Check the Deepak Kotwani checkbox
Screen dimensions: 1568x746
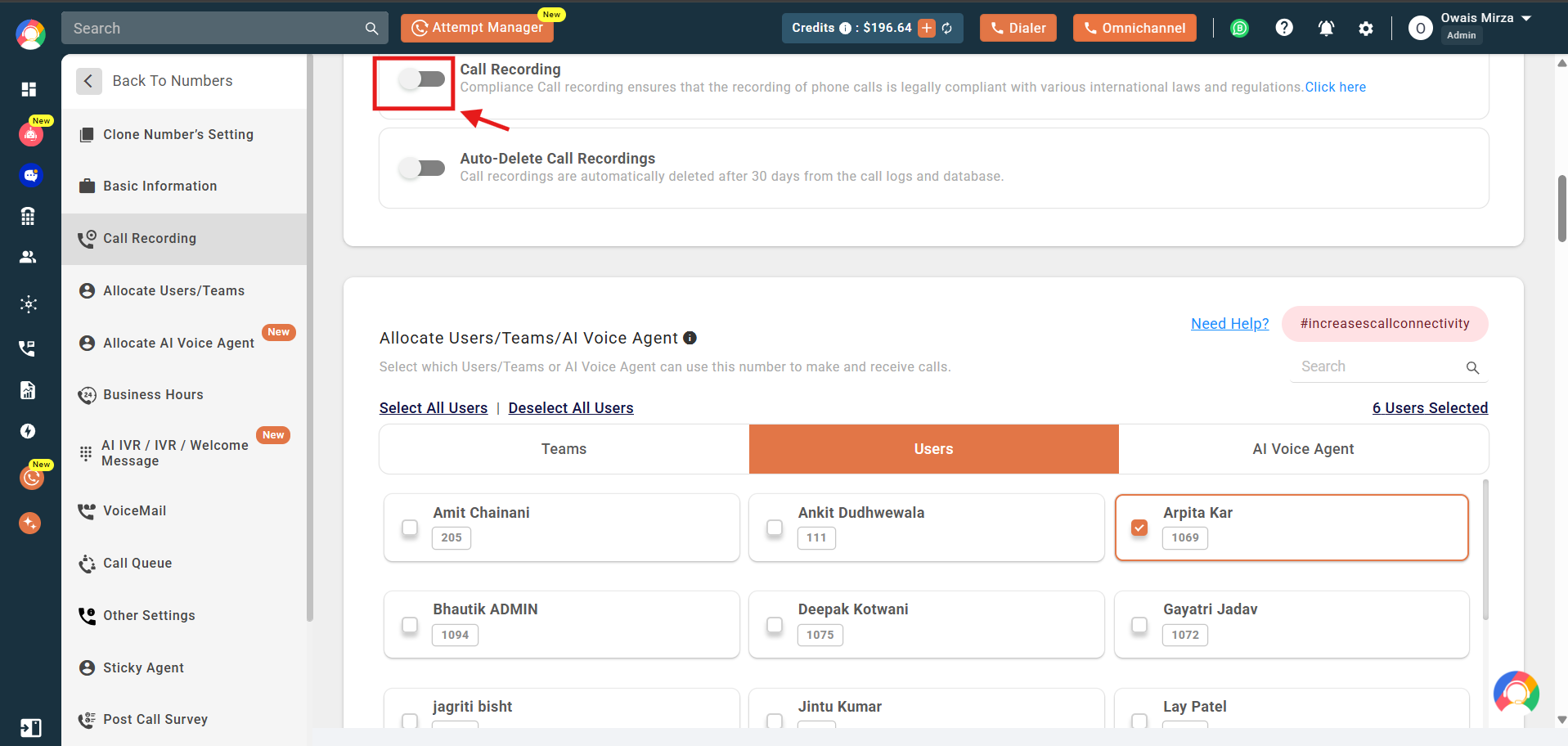tap(775, 625)
